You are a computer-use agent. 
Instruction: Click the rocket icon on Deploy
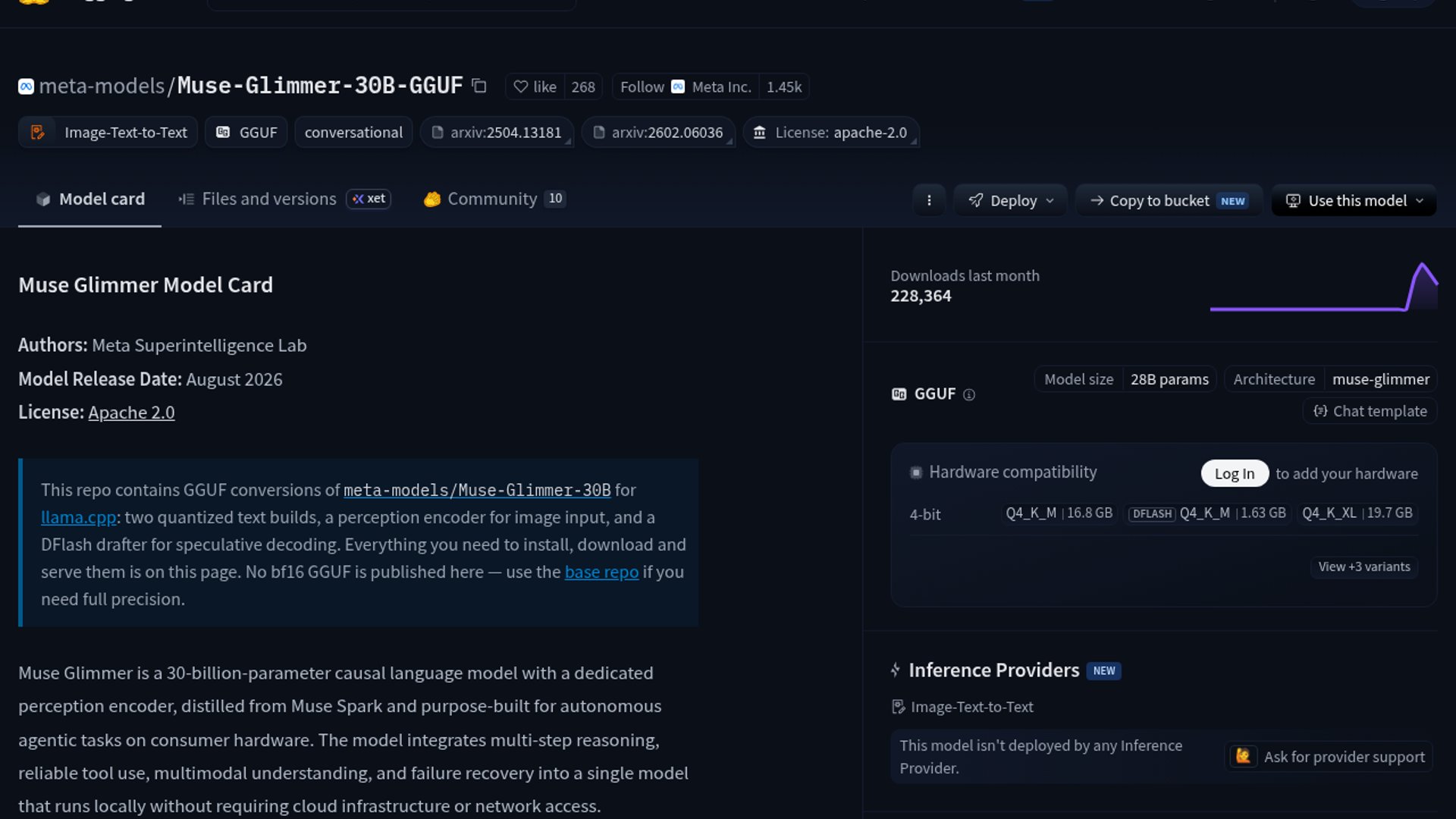click(x=976, y=200)
